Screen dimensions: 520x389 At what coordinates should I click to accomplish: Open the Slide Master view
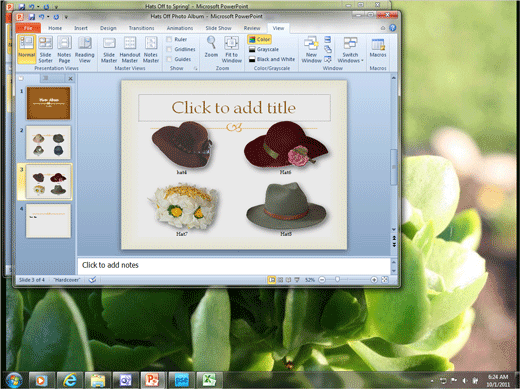(x=109, y=50)
